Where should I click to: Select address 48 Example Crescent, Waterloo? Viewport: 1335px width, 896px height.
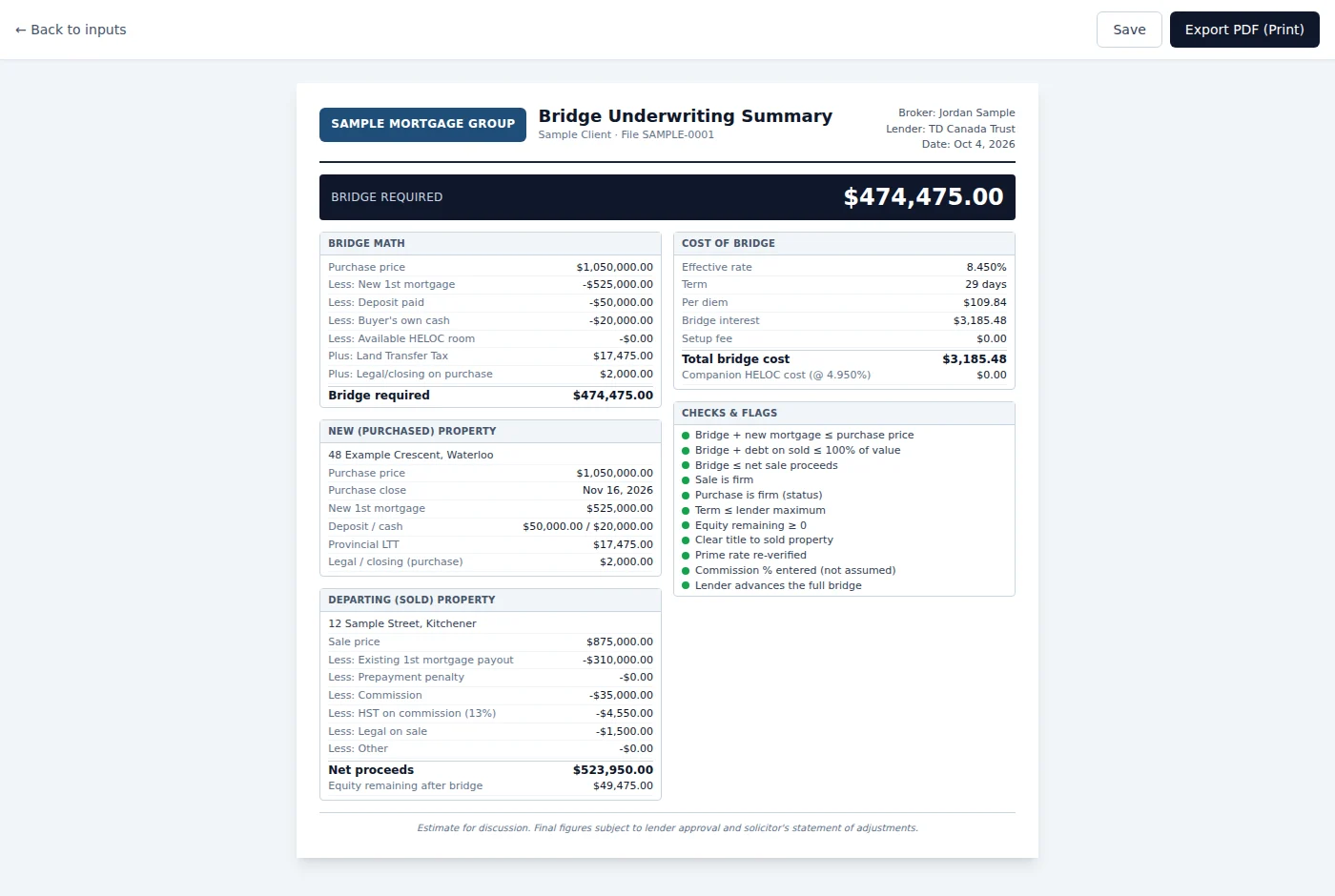pyautogui.click(x=411, y=455)
